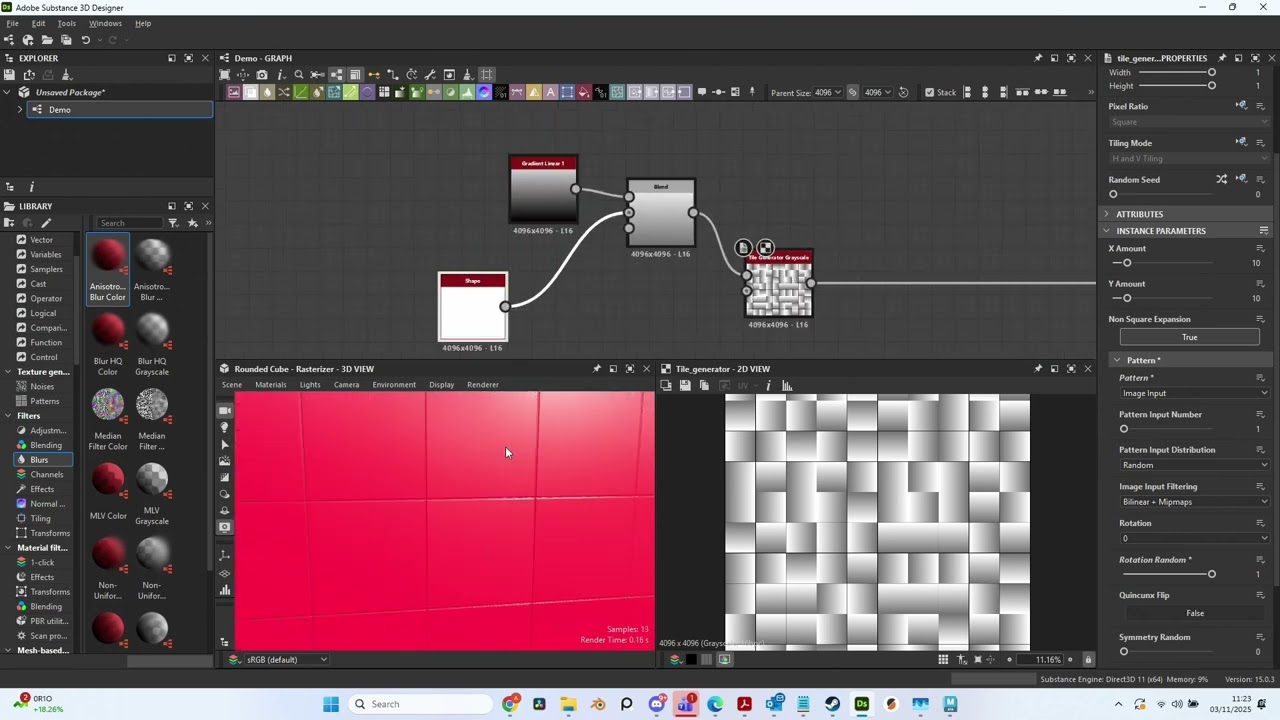This screenshot has width=1280, height=720.
Task: Open the Renderer menu in 3D view
Action: click(483, 385)
